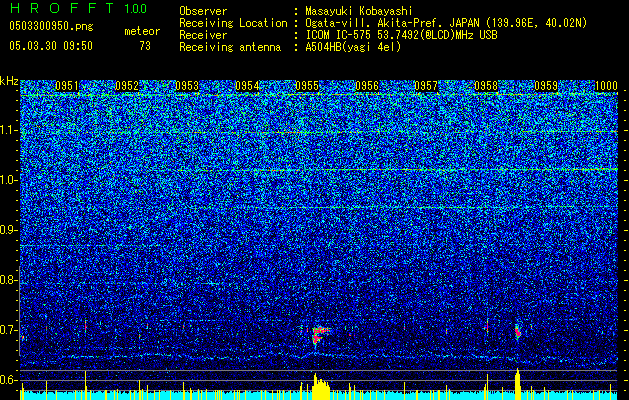Select the file name 0503300950.png

point(51,27)
